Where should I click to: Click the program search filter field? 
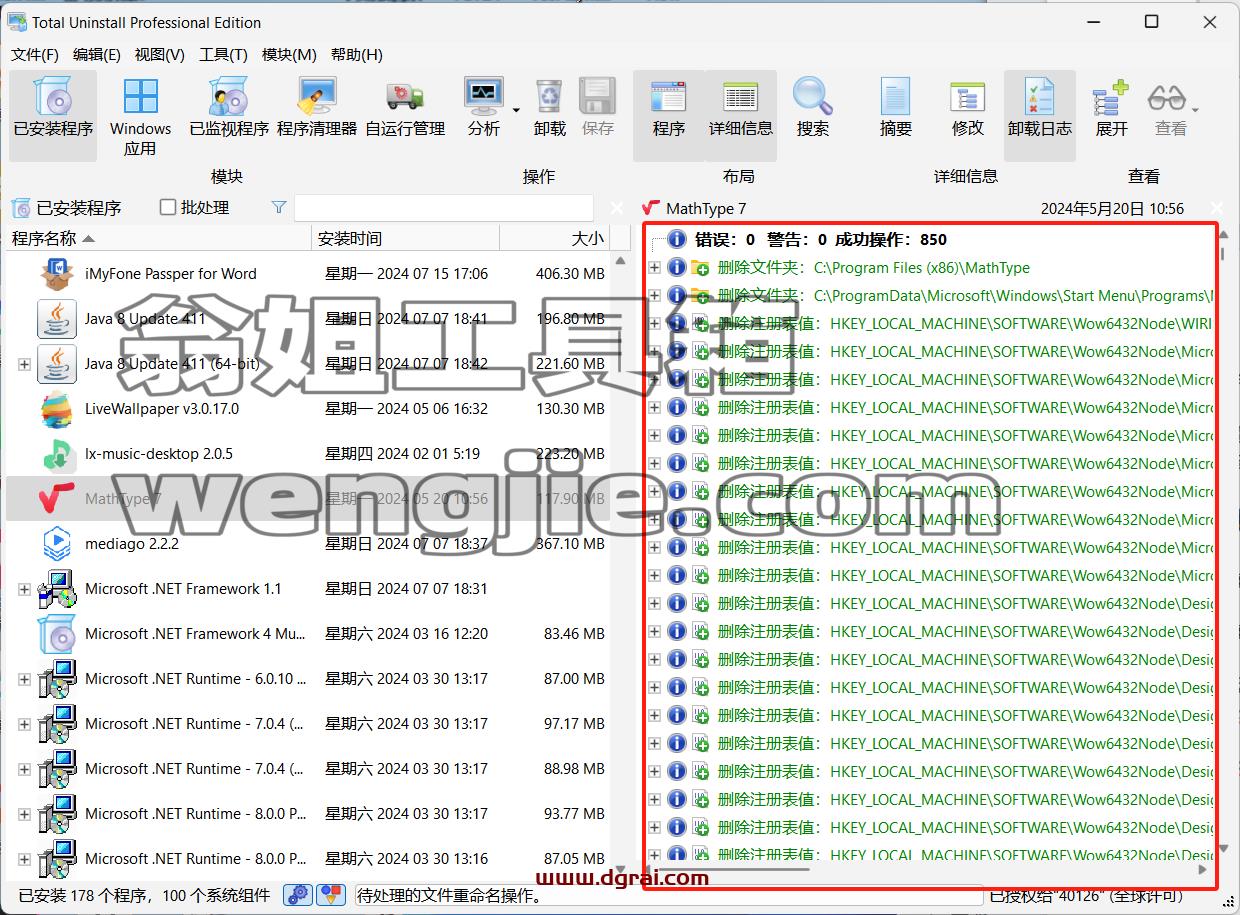(444, 207)
